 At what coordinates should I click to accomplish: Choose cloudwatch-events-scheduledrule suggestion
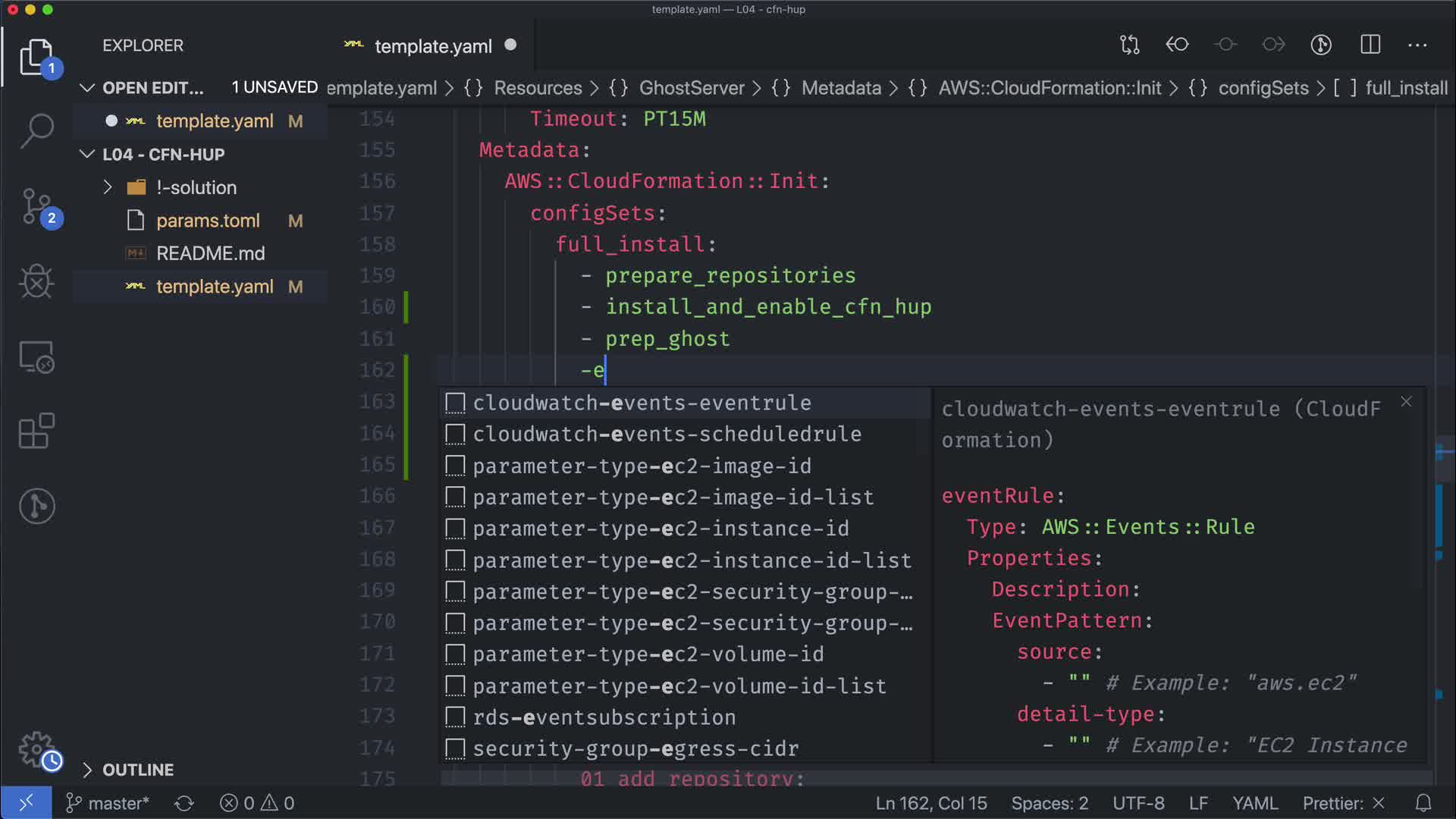pos(667,435)
